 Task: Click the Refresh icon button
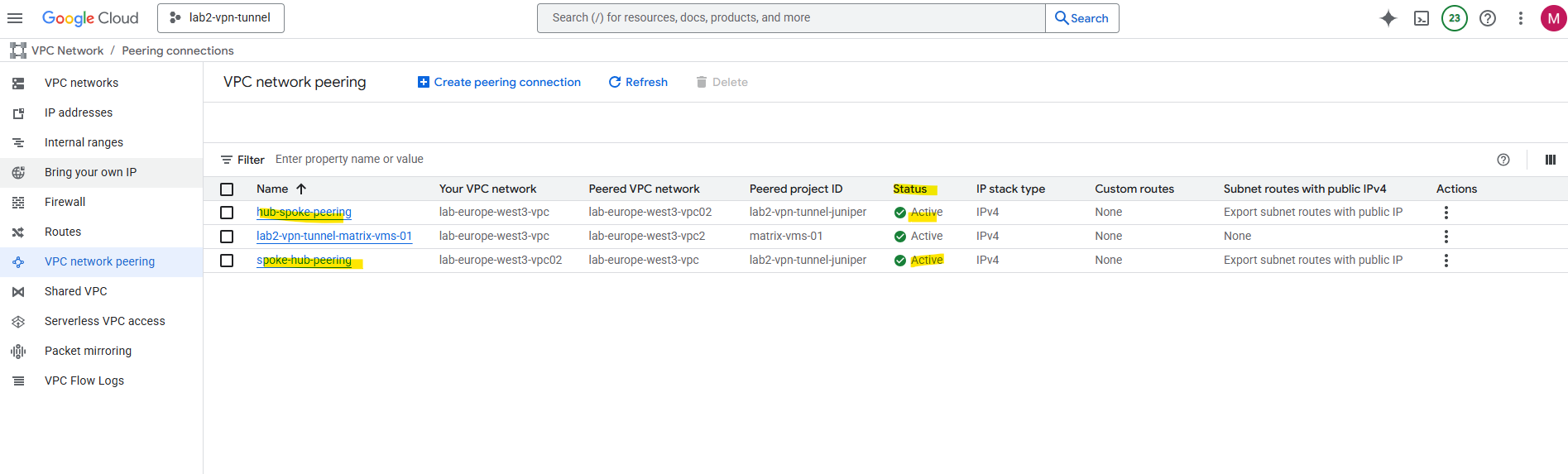(x=638, y=82)
